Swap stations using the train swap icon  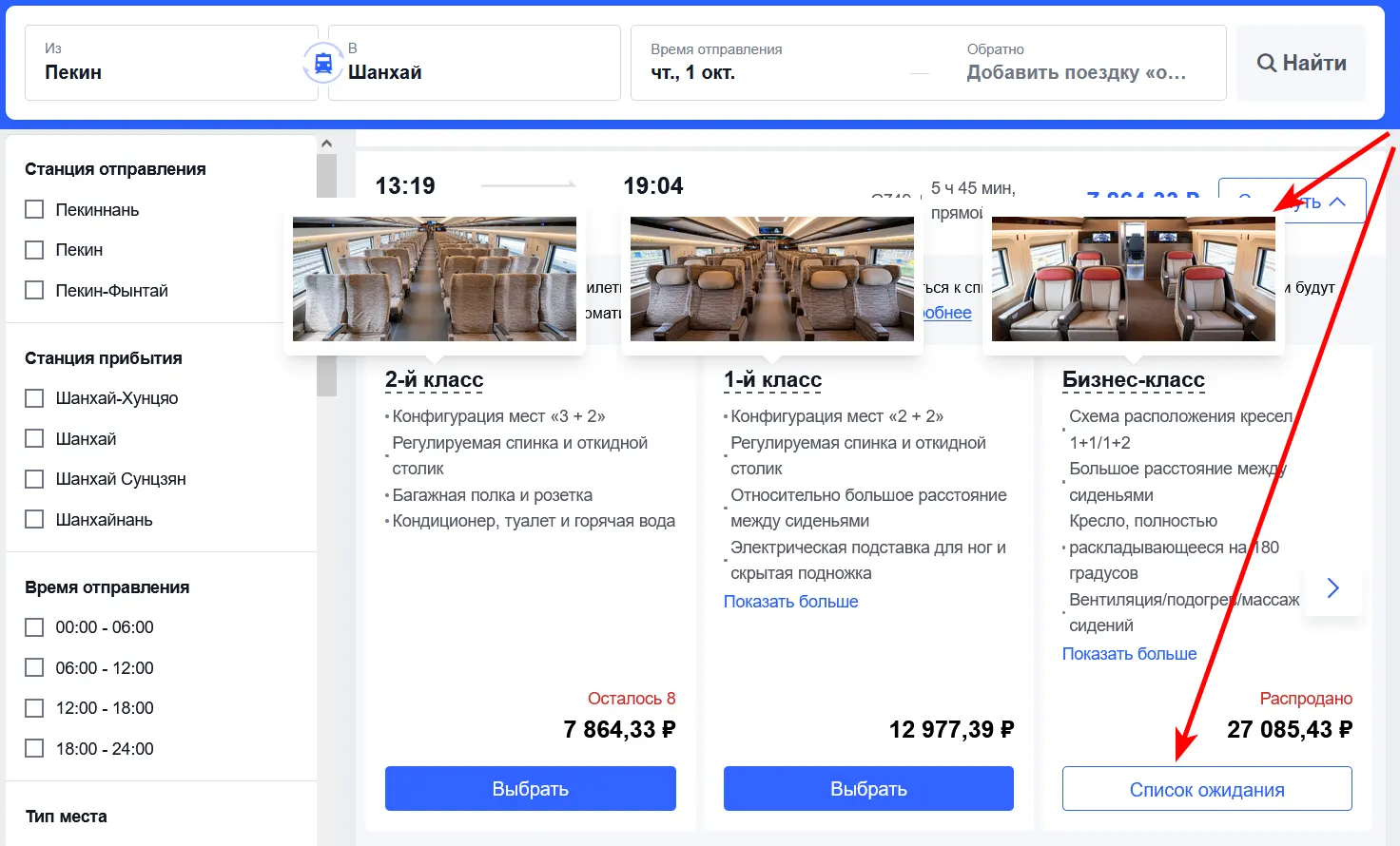click(323, 63)
